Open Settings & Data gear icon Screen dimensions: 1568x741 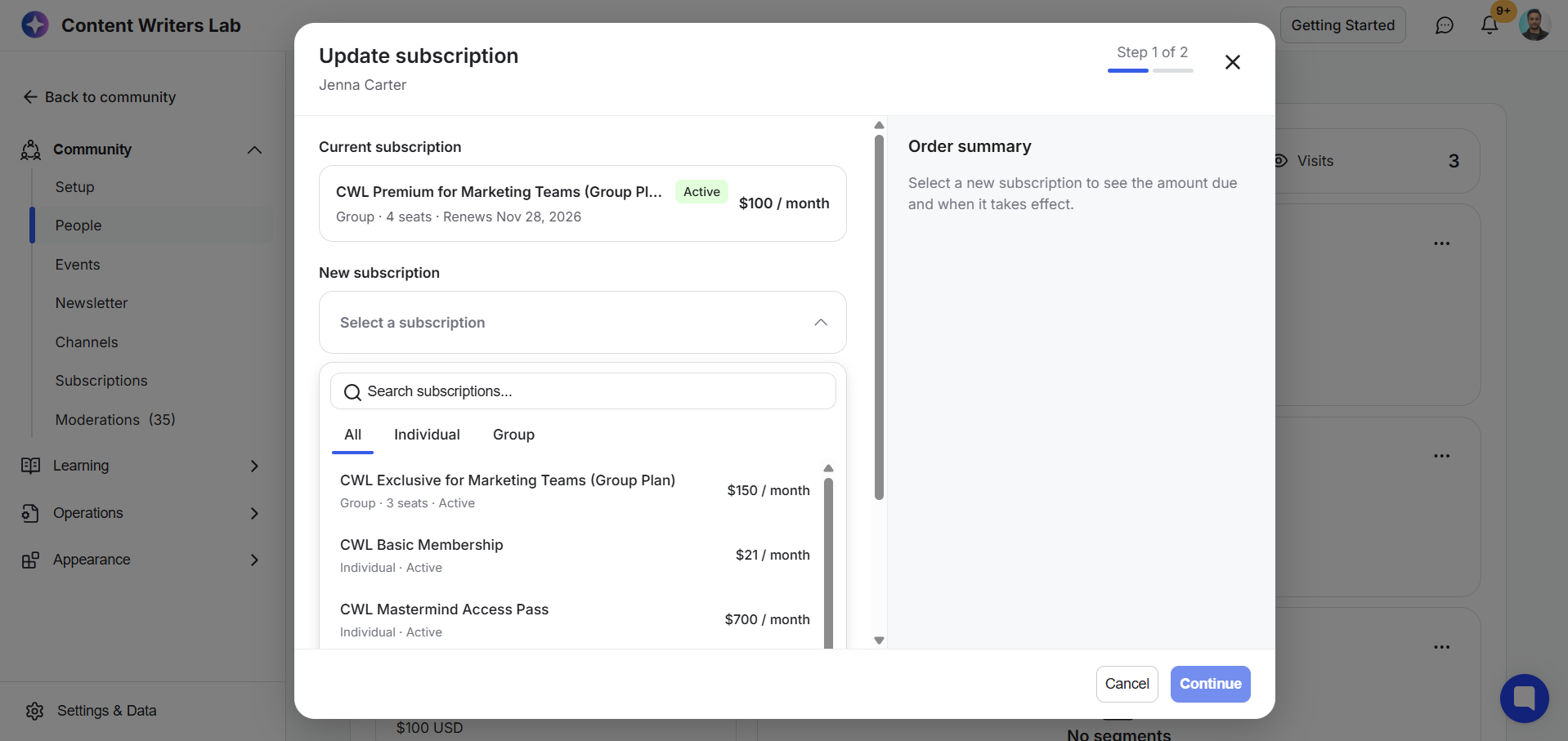click(34, 711)
